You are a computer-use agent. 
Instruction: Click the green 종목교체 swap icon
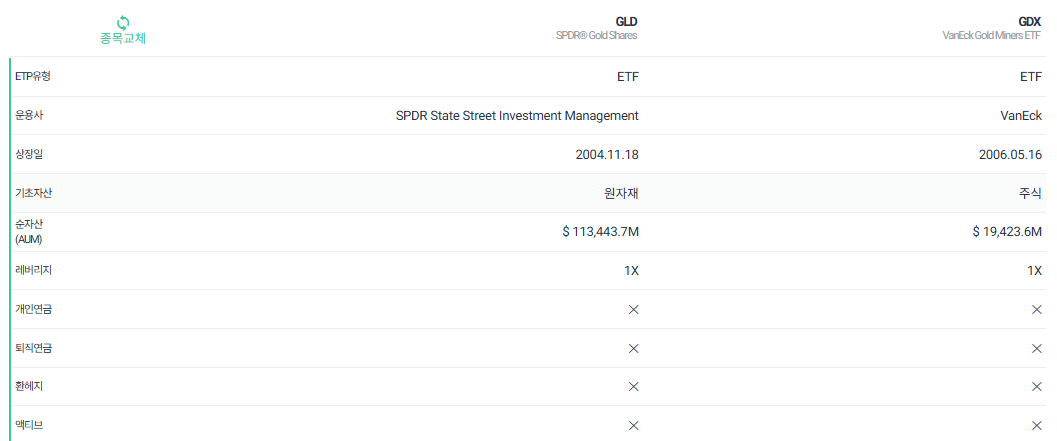tap(123, 22)
